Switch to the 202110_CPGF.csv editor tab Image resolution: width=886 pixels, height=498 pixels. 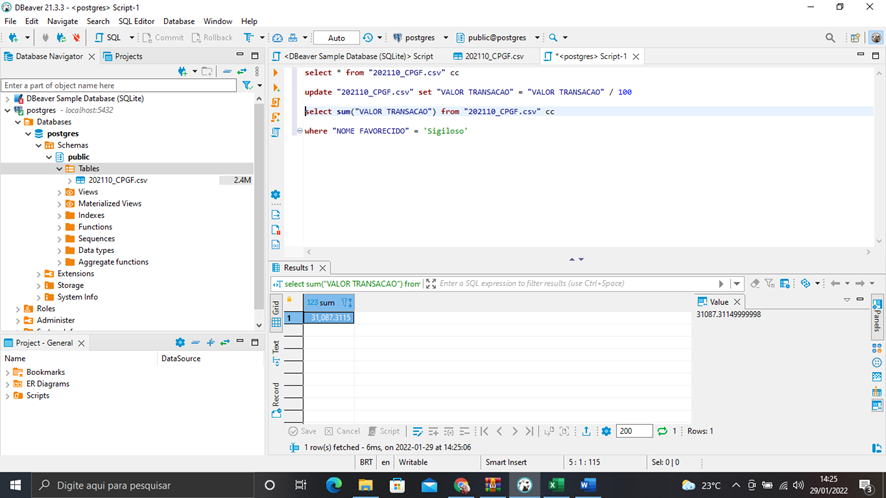(489, 56)
